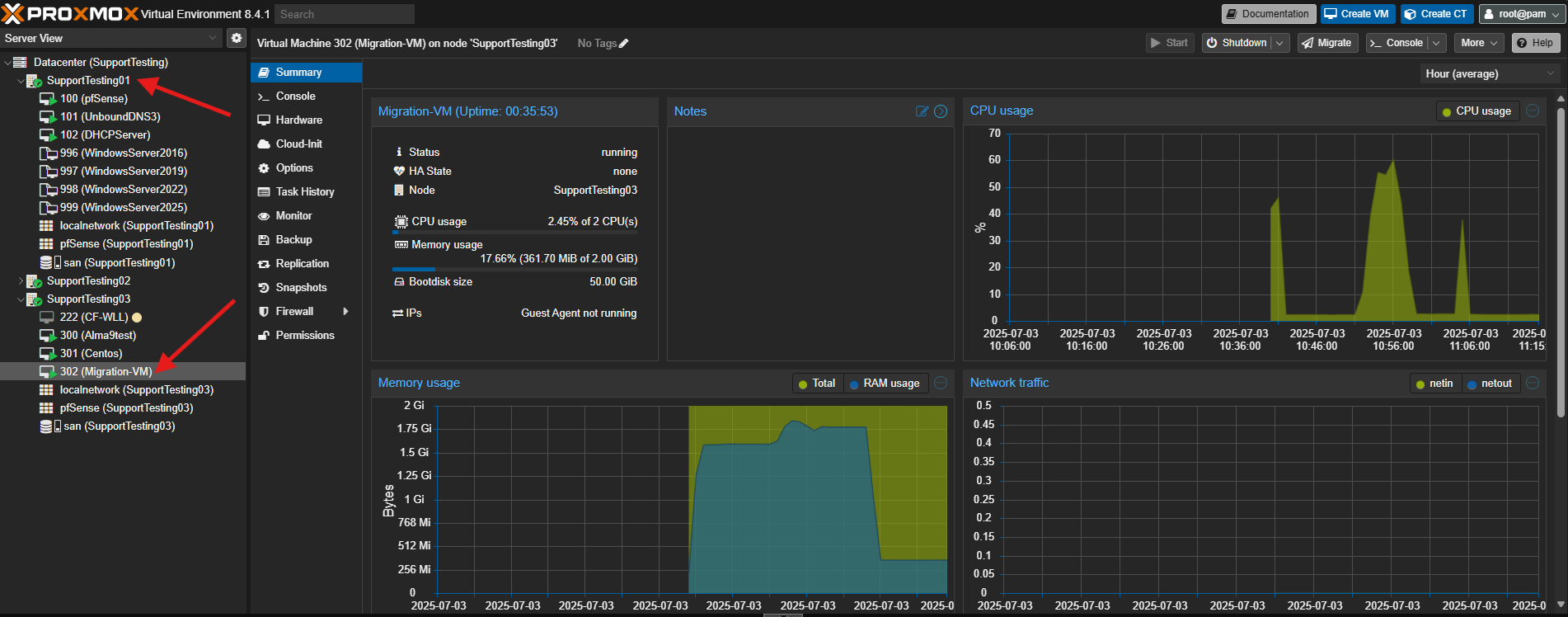The height and width of the screenshot is (617, 1568).
Task: Click the 996 (WindowsServer2016) template icon
Action: 48,153
